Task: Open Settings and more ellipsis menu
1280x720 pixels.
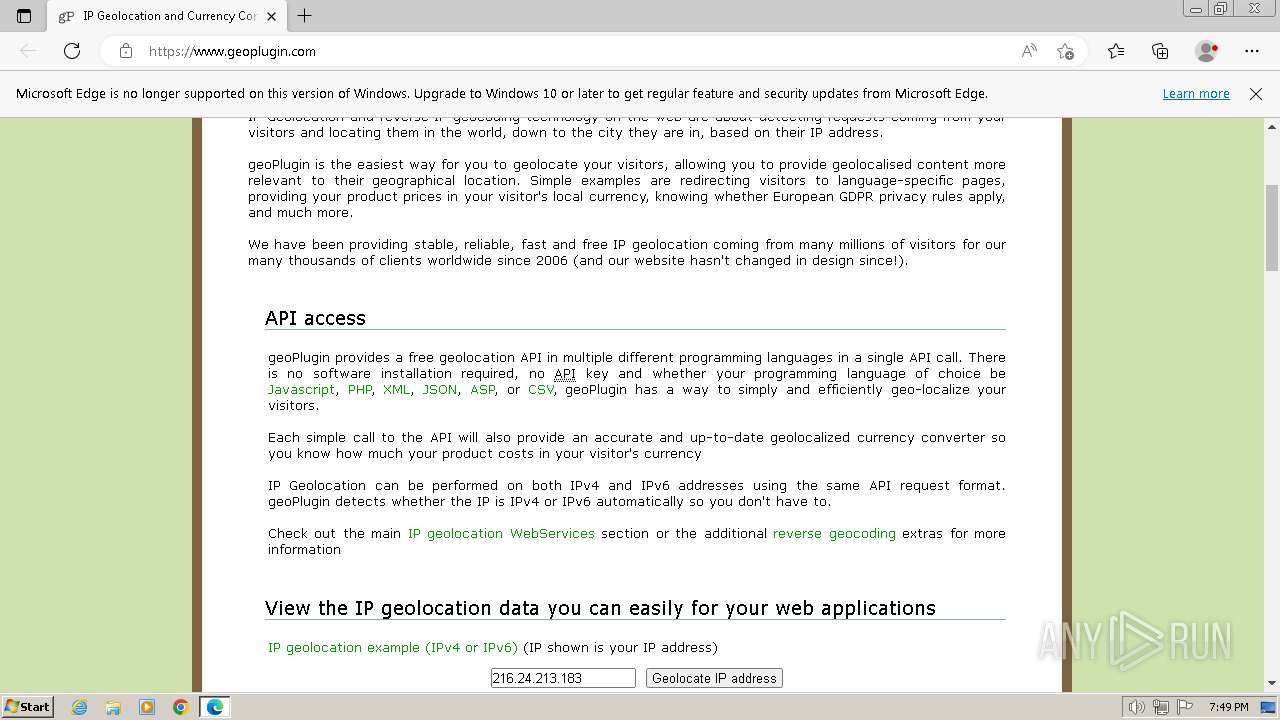Action: point(1252,51)
